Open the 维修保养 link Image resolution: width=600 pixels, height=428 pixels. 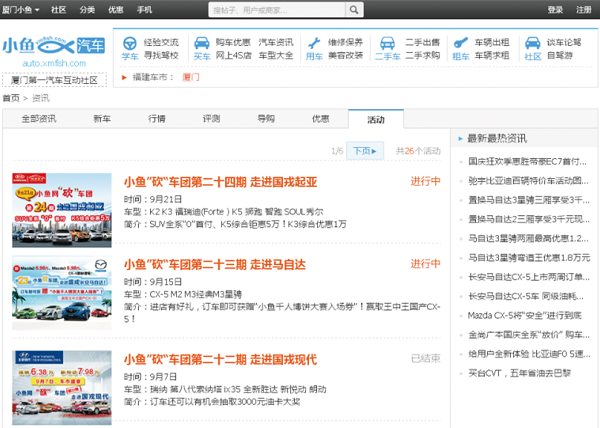tap(346, 42)
